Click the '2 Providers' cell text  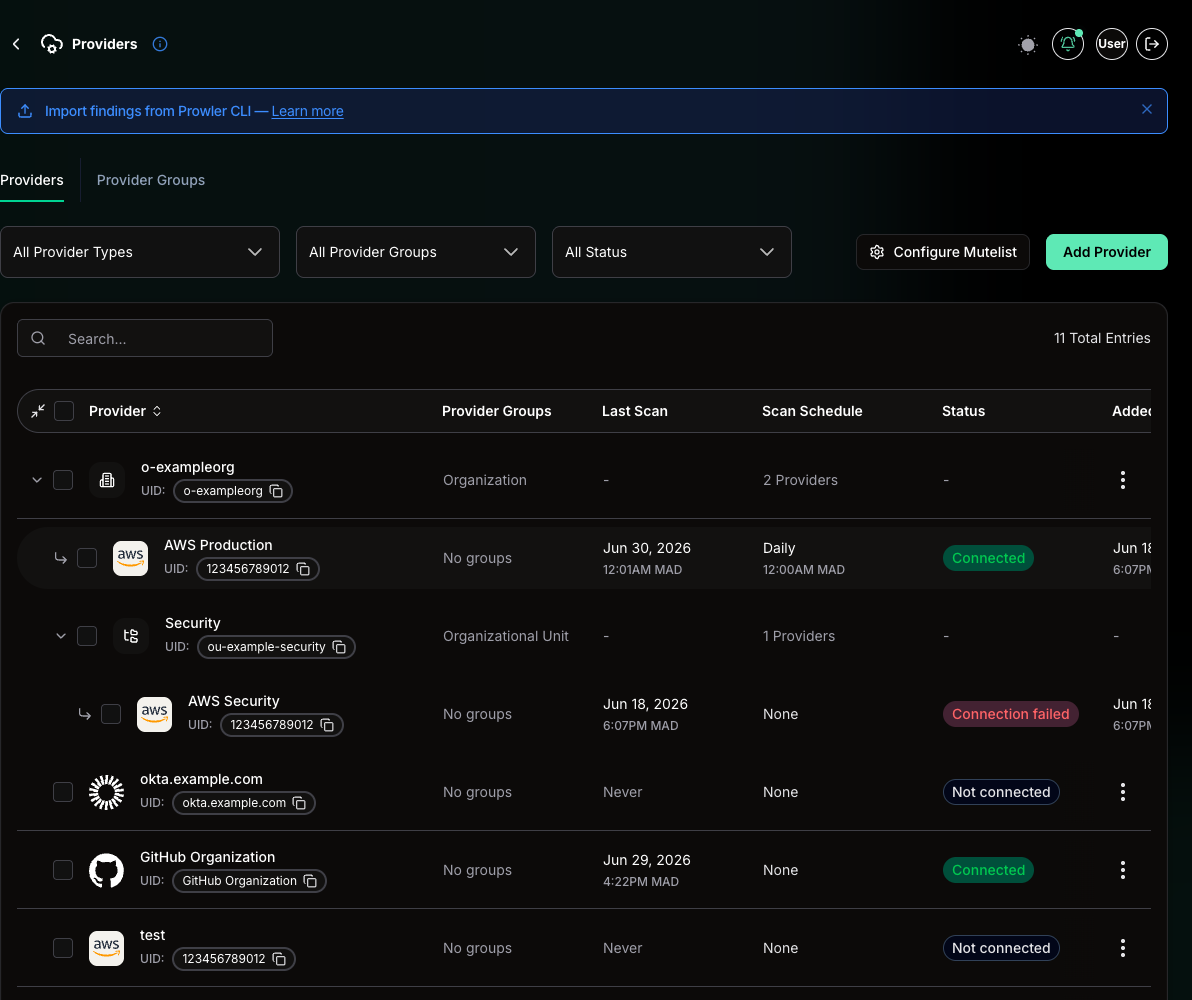[800, 480]
